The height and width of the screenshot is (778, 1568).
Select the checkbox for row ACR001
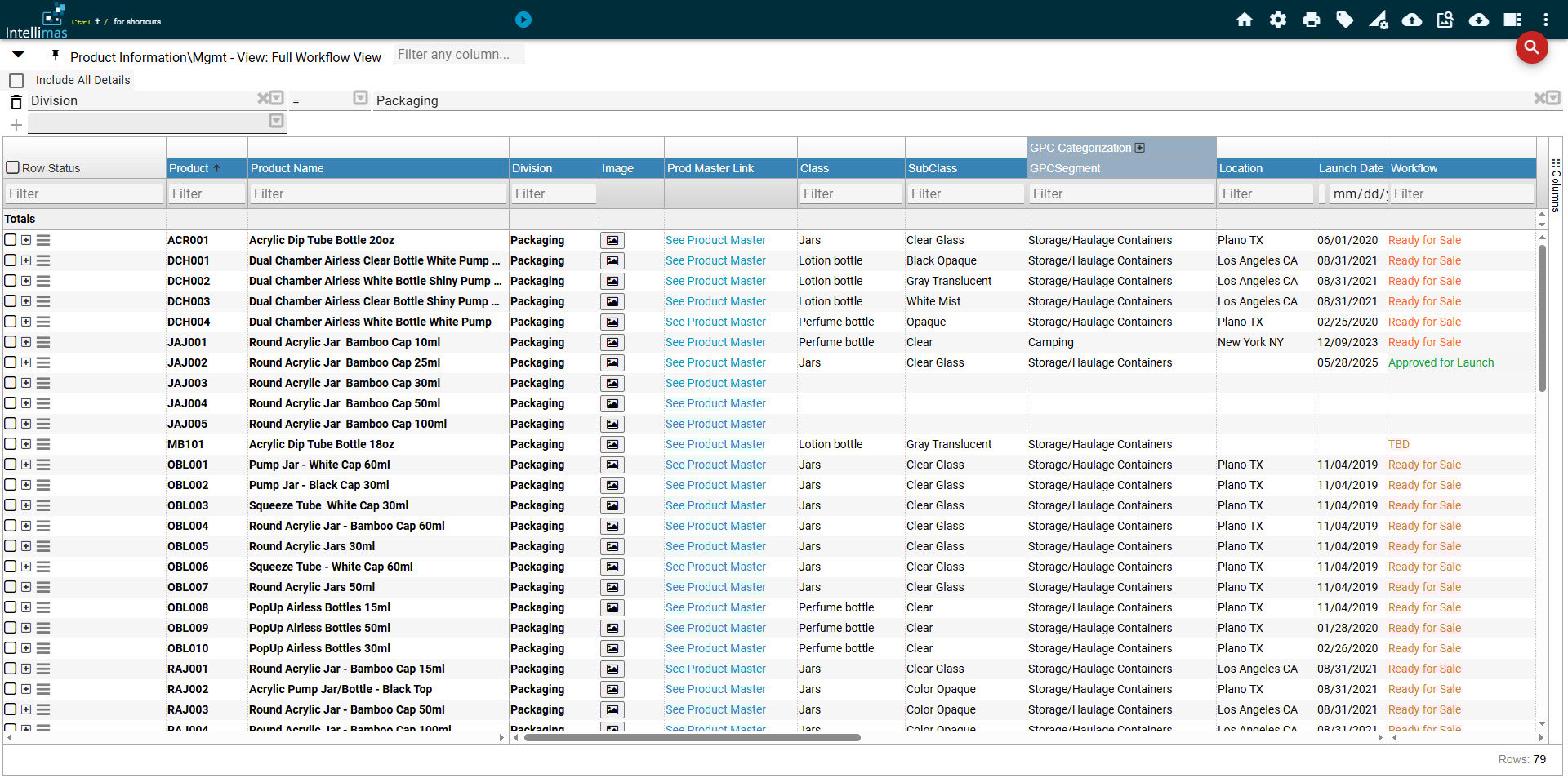[10, 240]
